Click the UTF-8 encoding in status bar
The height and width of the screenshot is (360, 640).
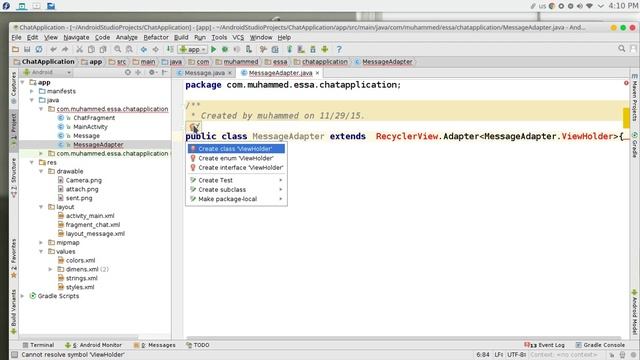[516, 355]
